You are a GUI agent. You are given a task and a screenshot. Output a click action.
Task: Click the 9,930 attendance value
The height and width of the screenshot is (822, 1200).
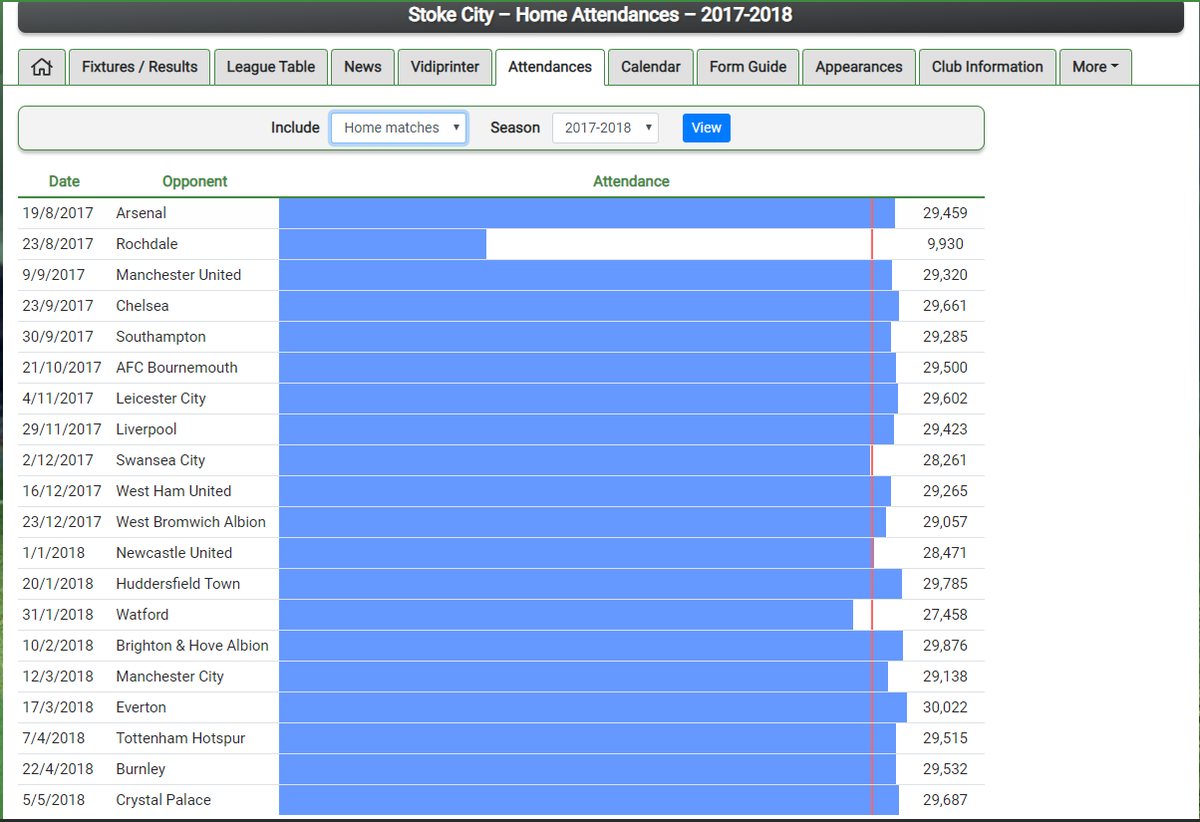coord(945,244)
